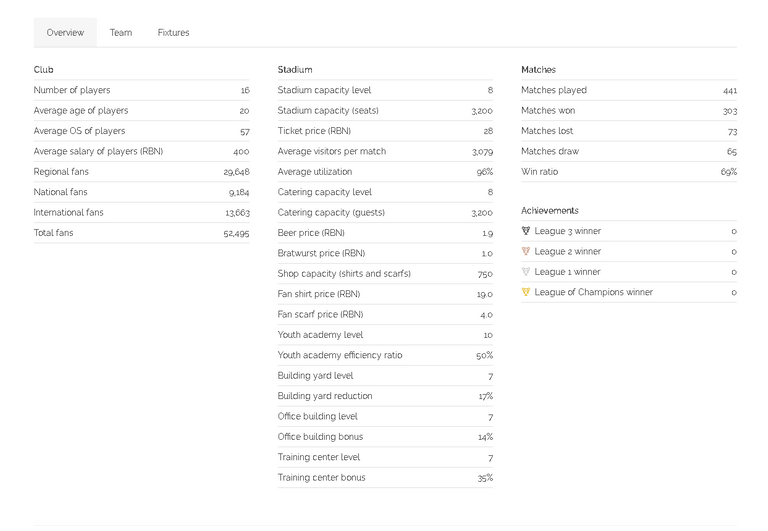
Task: Click the Average utilization value 96%
Action: point(485,172)
